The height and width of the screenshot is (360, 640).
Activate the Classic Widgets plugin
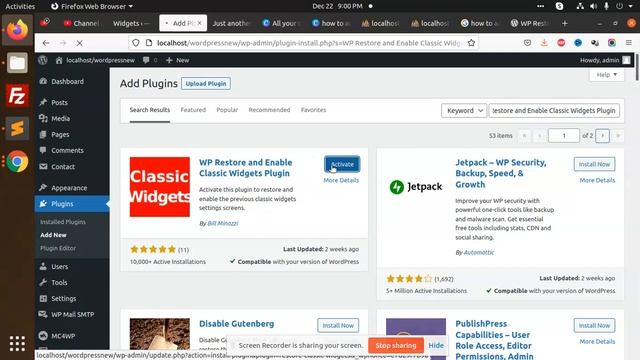pos(342,164)
